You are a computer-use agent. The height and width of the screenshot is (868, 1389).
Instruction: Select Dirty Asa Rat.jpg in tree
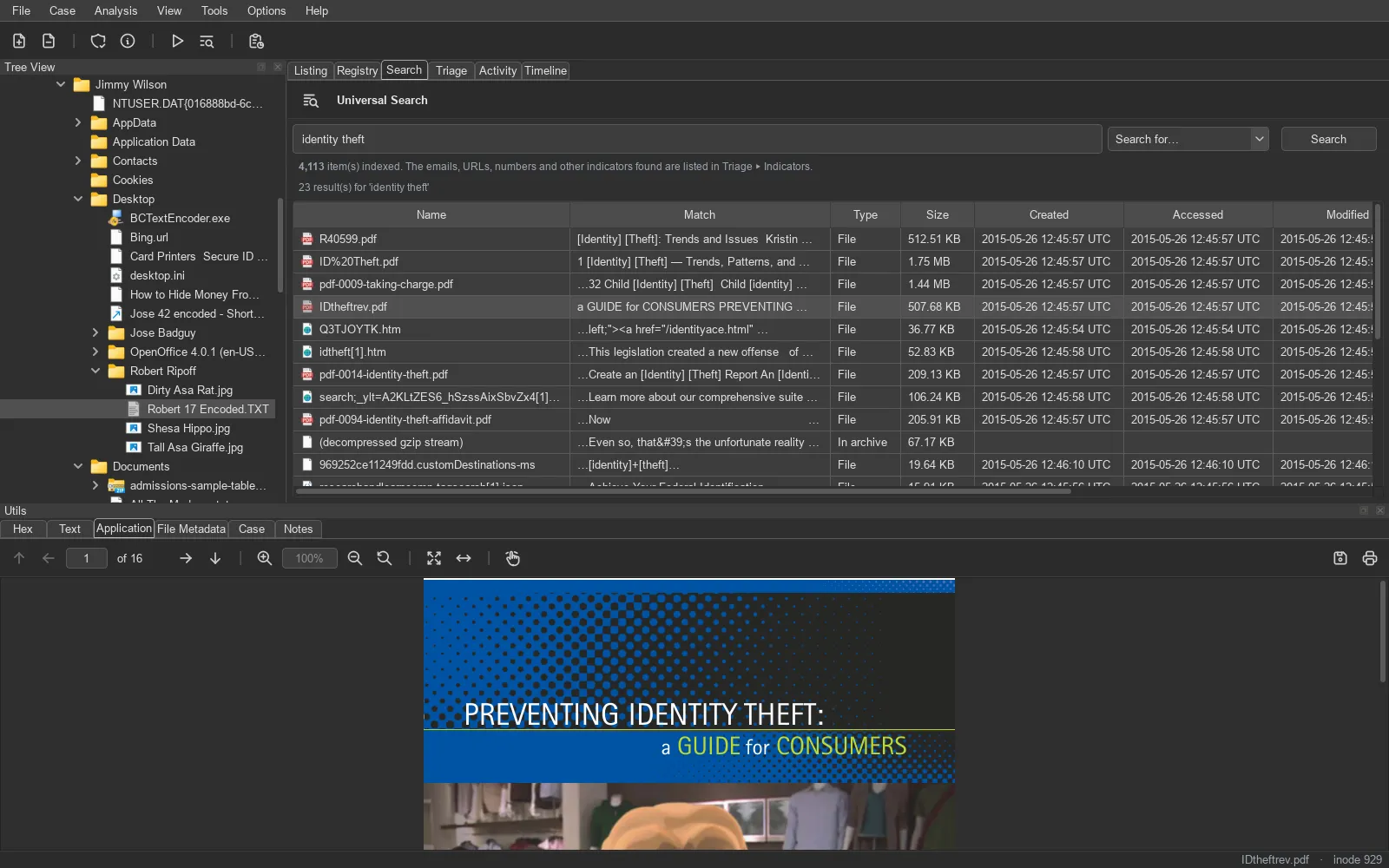tap(190, 390)
